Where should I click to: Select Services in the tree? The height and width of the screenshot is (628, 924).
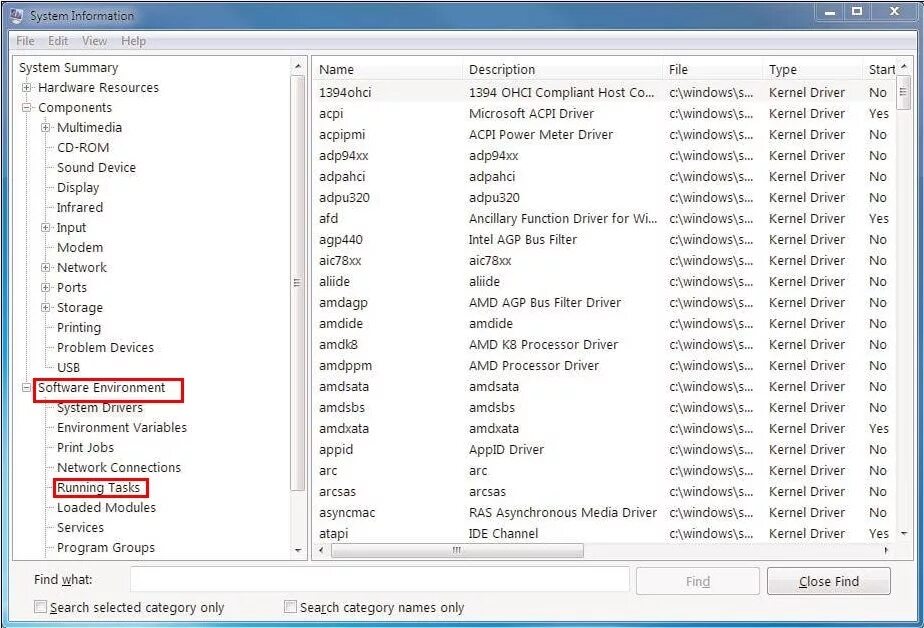coord(80,528)
